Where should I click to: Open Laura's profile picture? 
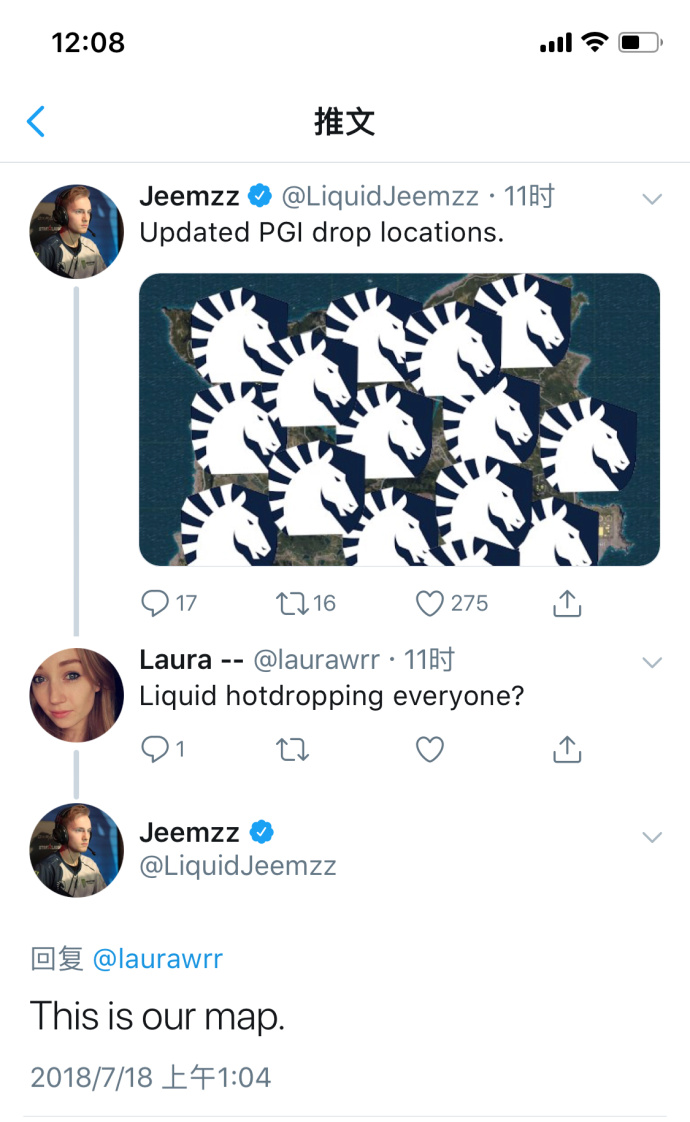coord(76,695)
